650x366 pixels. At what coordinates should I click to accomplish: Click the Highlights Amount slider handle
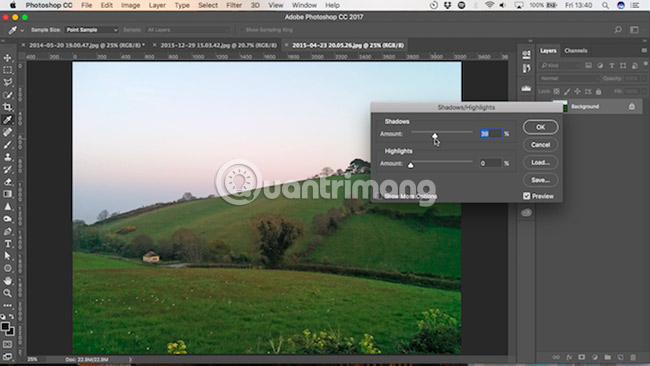[x=410, y=165]
